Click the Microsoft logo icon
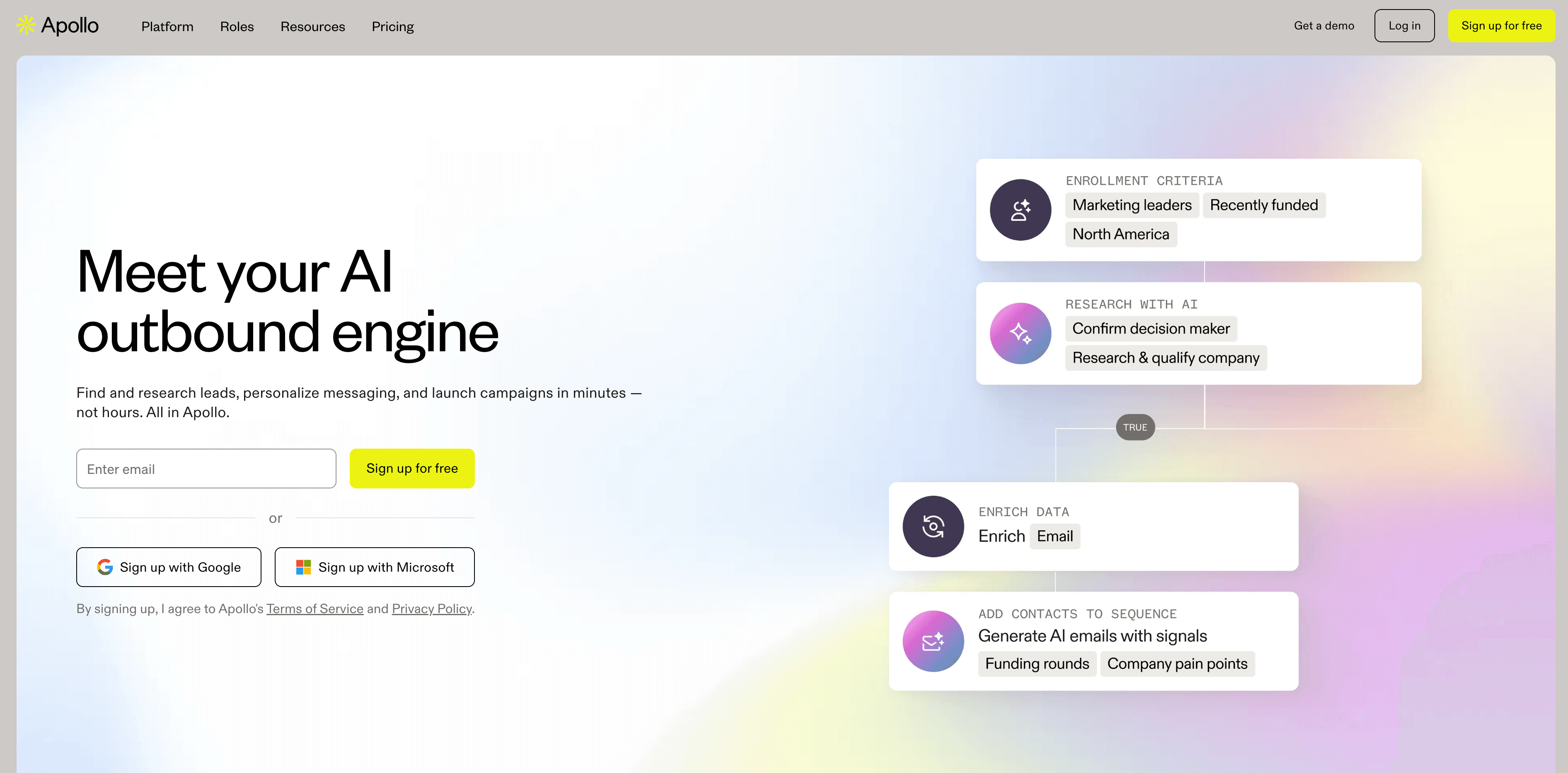The image size is (1568, 773). pyautogui.click(x=303, y=567)
